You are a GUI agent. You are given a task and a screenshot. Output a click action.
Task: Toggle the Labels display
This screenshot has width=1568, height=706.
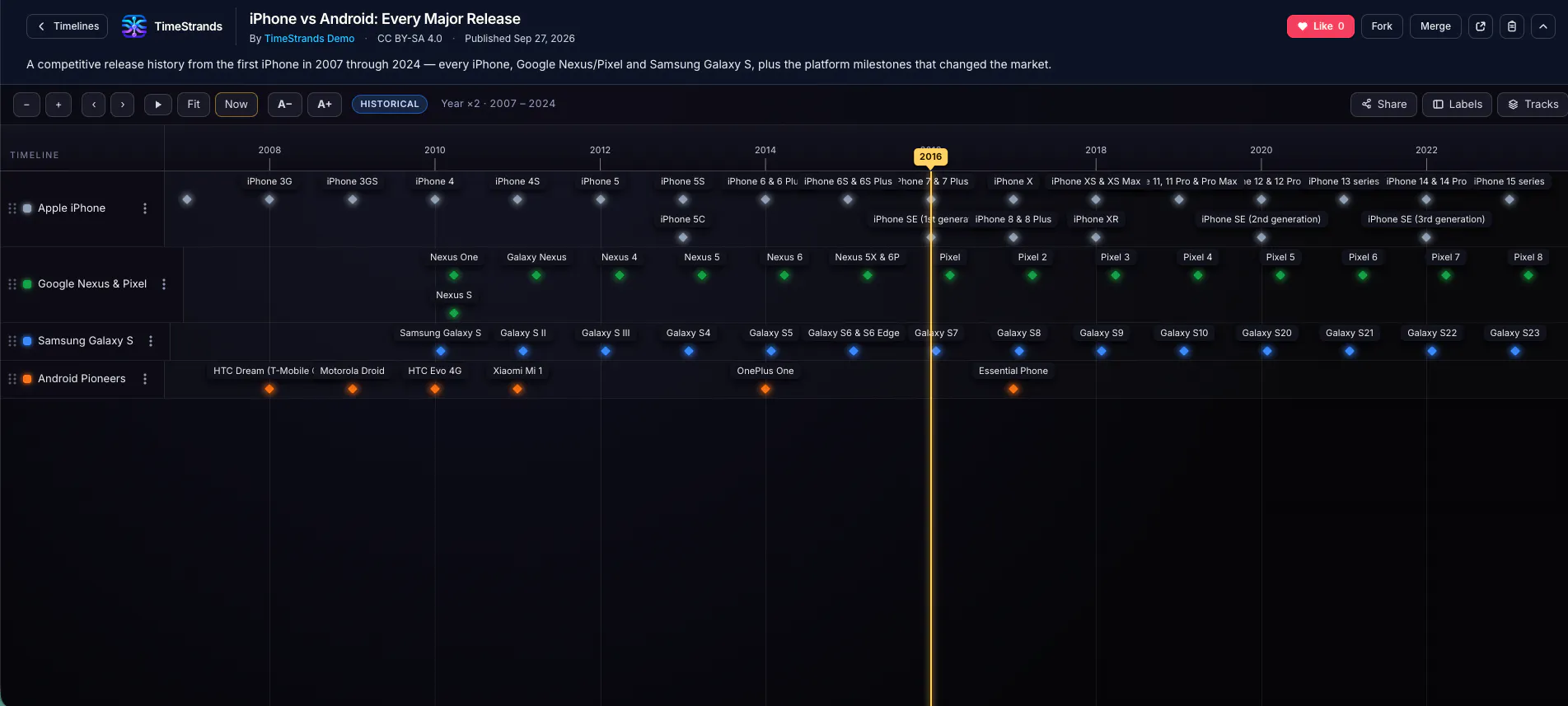pos(1457,105)
